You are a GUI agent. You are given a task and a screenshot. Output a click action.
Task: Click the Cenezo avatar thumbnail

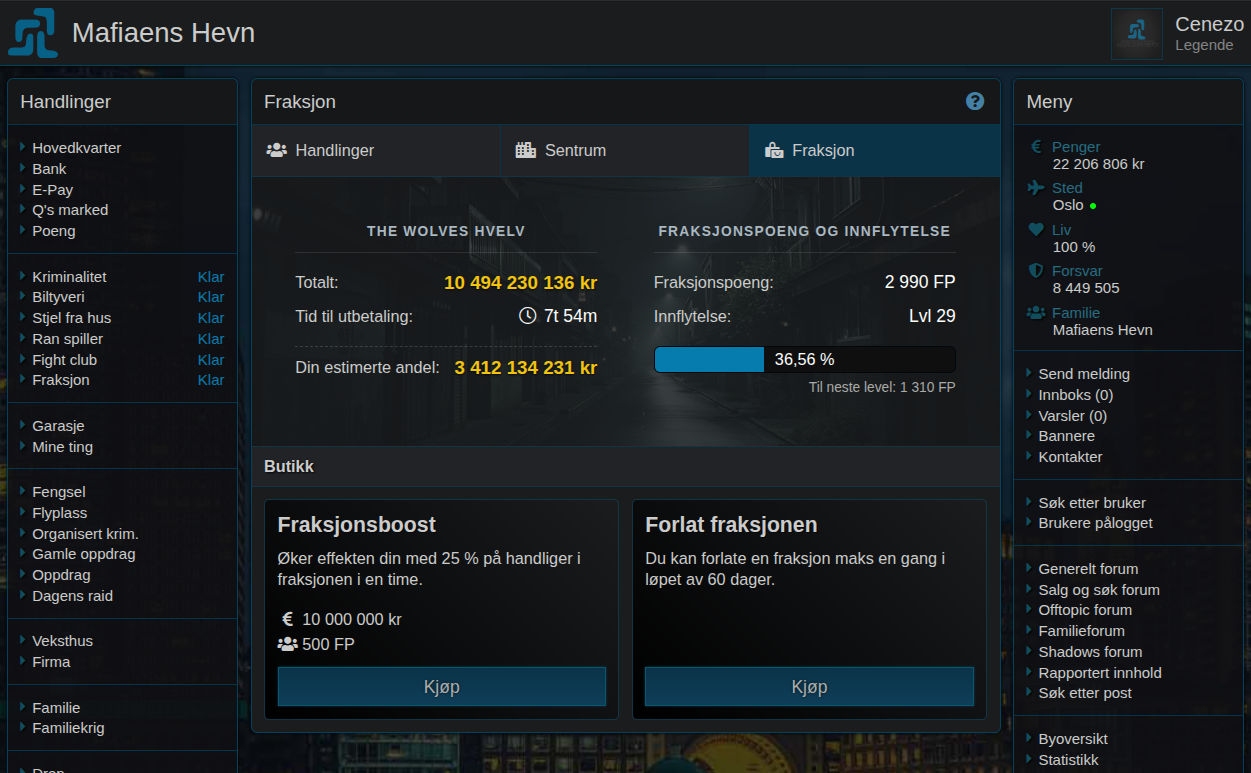tap(1136, 33)
